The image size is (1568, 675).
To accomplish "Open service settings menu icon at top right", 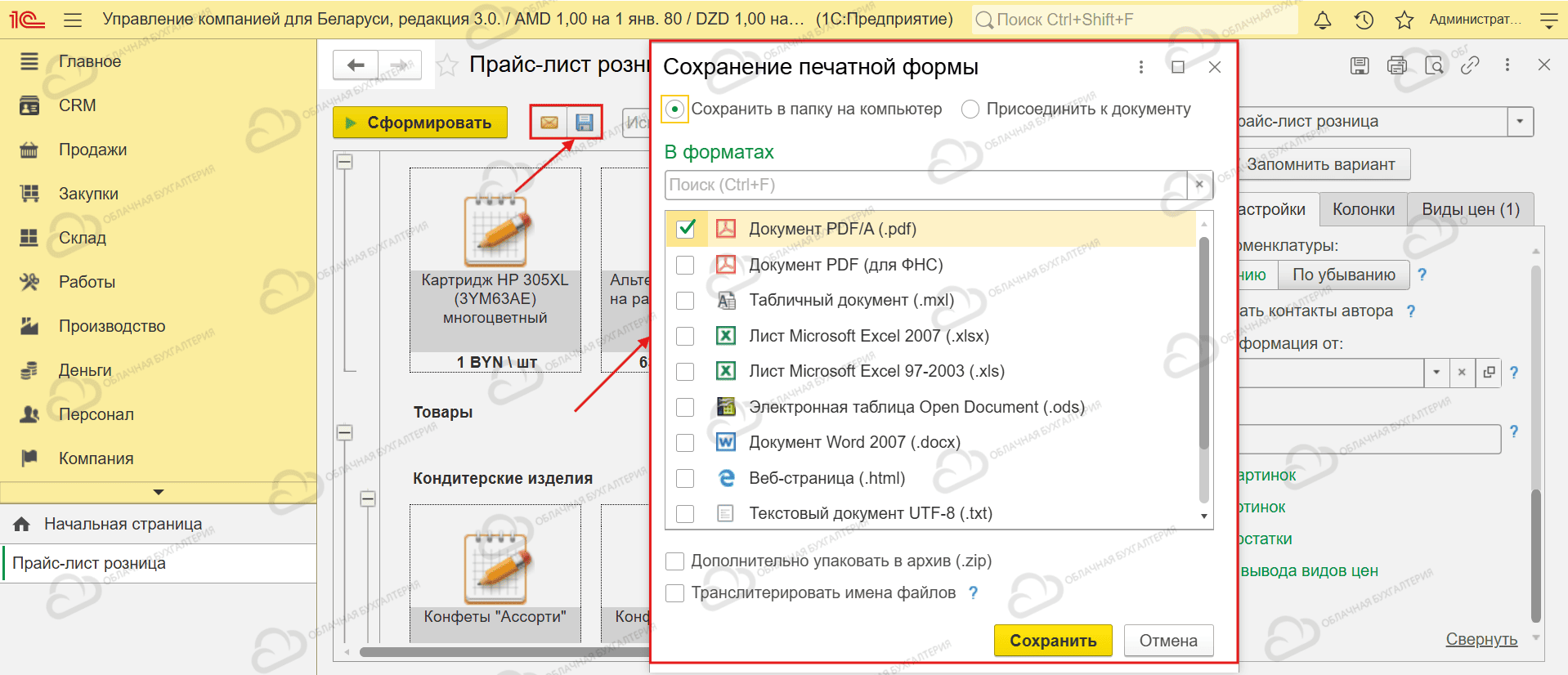I will [1548, 20].
